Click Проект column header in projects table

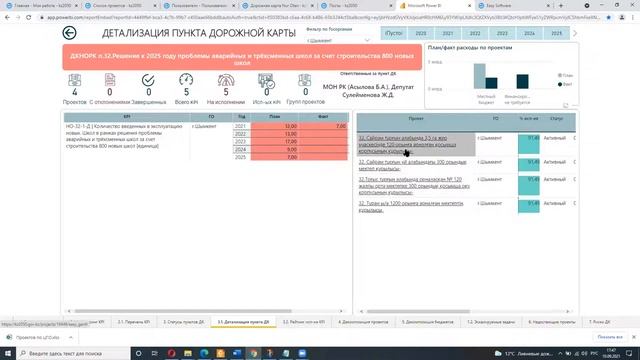point(416,119)
